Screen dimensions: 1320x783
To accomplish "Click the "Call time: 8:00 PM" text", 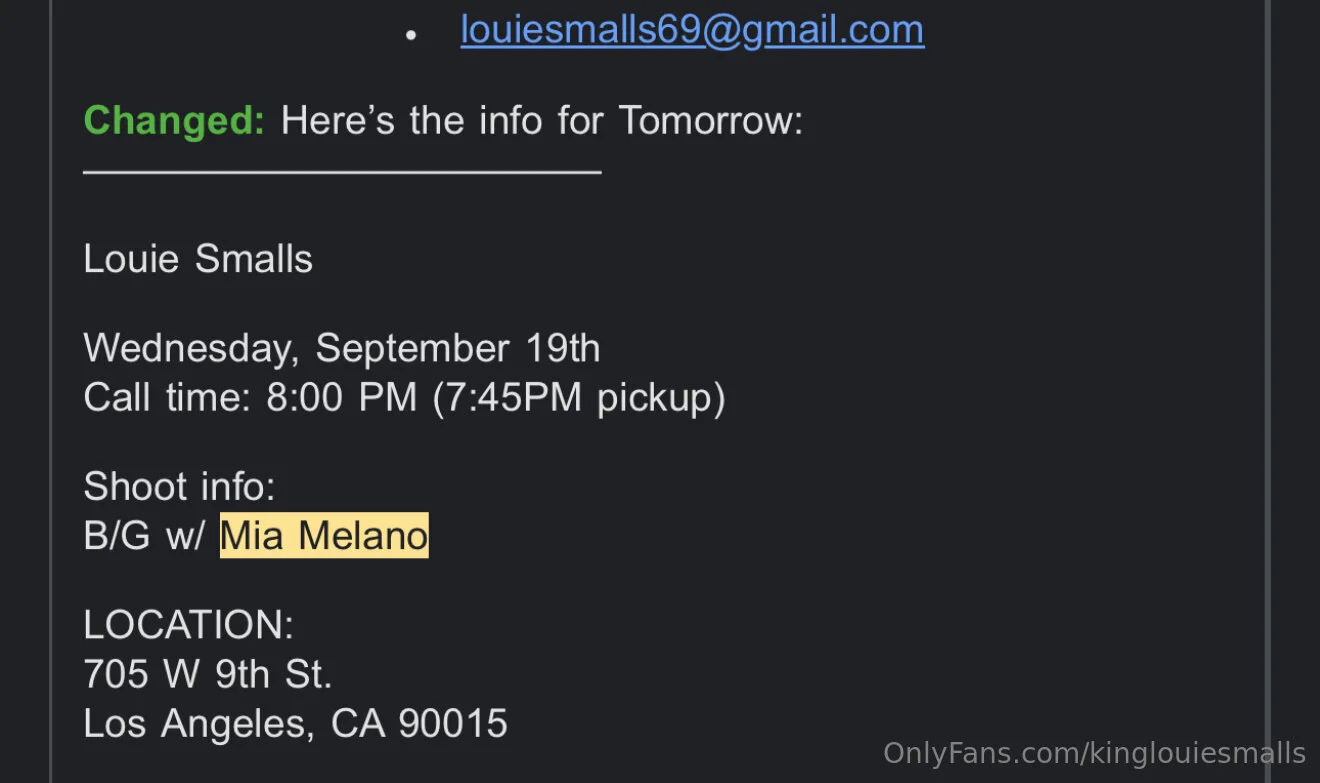I will pos(250,397).
